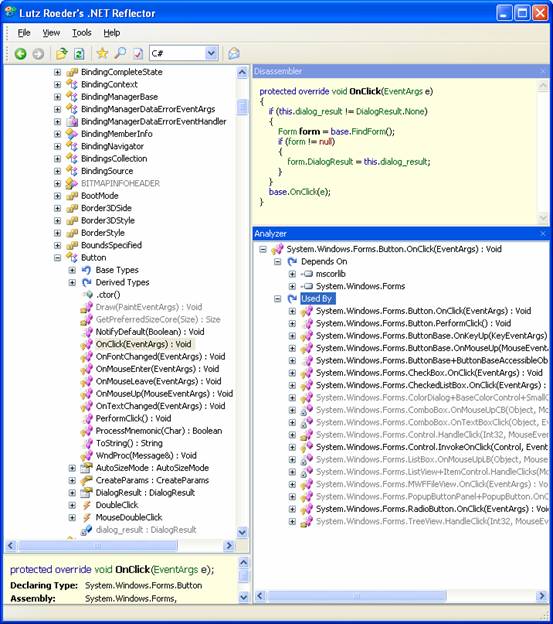Click info pane scrollbar down arrow
The image size is (553, 624).
pos(243,597)
